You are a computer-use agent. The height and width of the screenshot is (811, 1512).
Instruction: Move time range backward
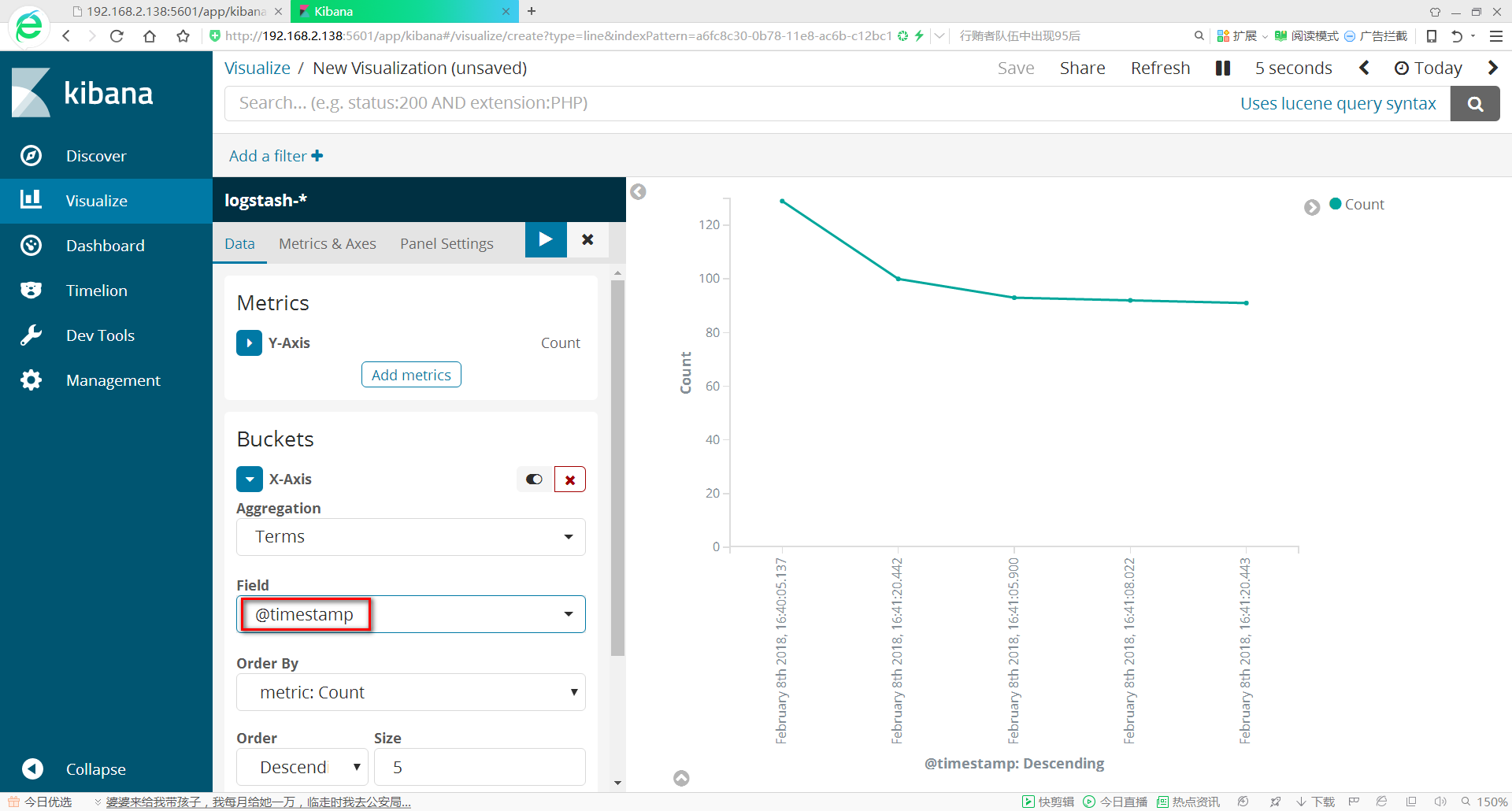(1364, 69)
